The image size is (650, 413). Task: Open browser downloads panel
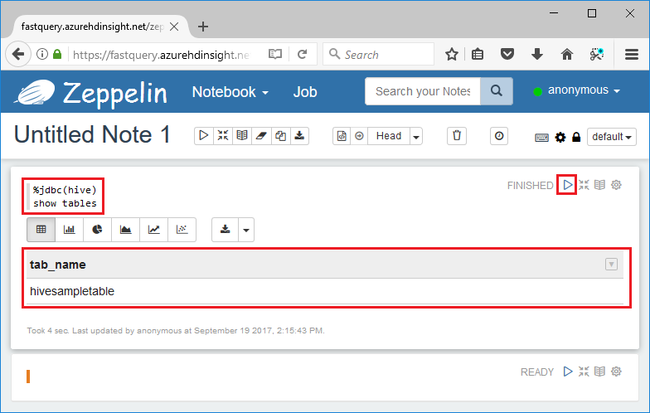click(537, 54)
